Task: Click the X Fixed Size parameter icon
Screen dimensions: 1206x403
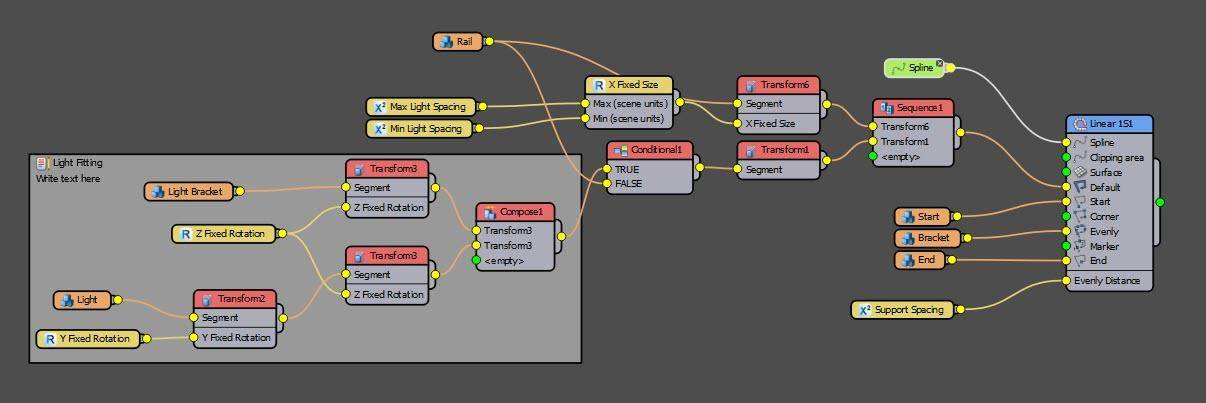Action: pos(598,86)
